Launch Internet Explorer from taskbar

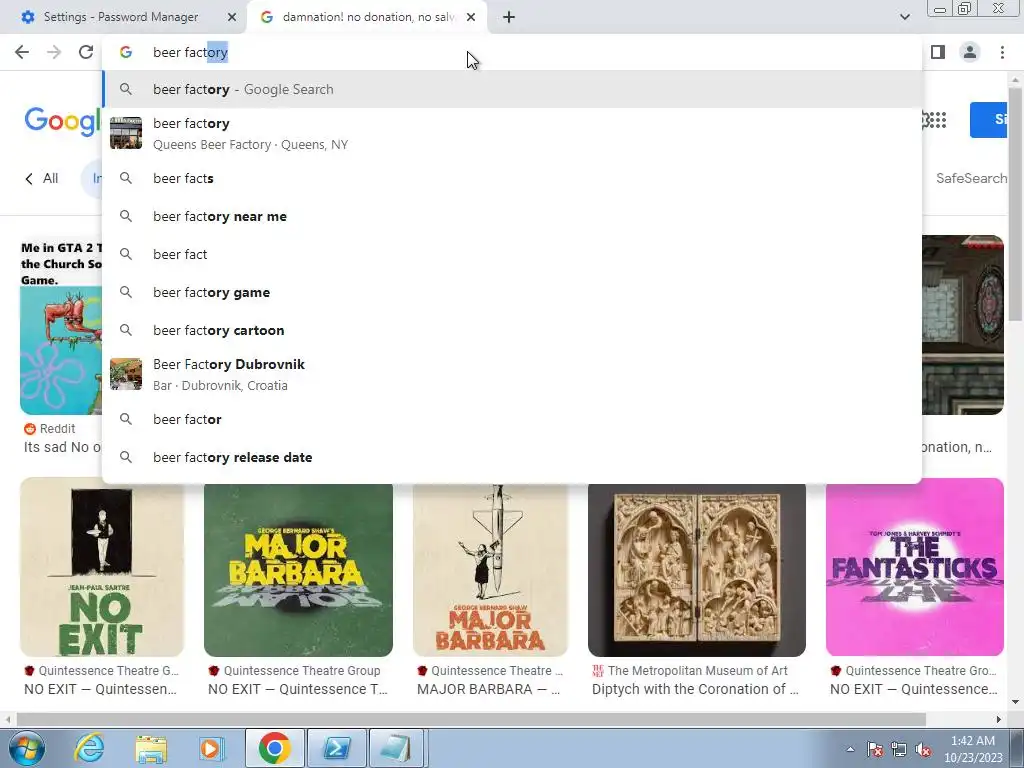(x=89, y=748)
